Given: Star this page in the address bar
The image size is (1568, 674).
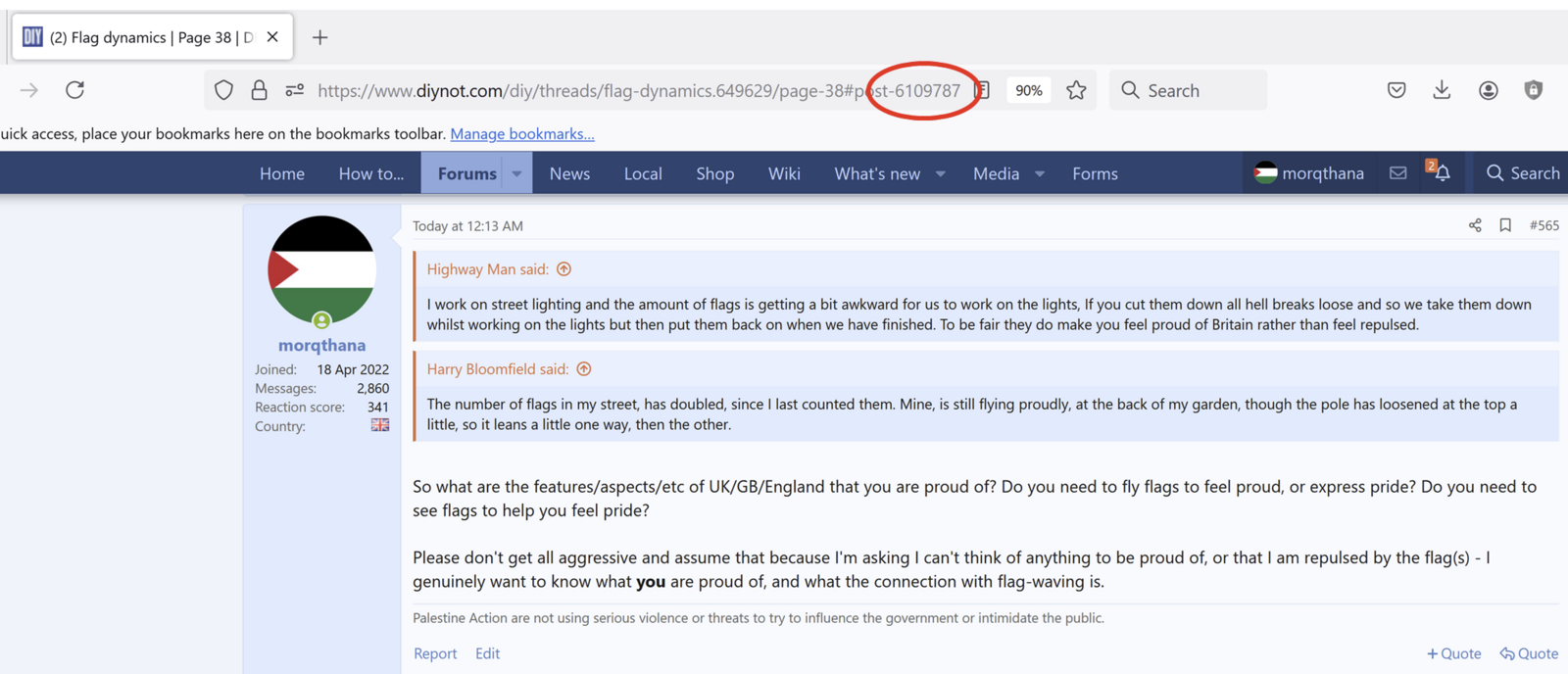Looking at the screenshot, I should (x=1076, y=90).
